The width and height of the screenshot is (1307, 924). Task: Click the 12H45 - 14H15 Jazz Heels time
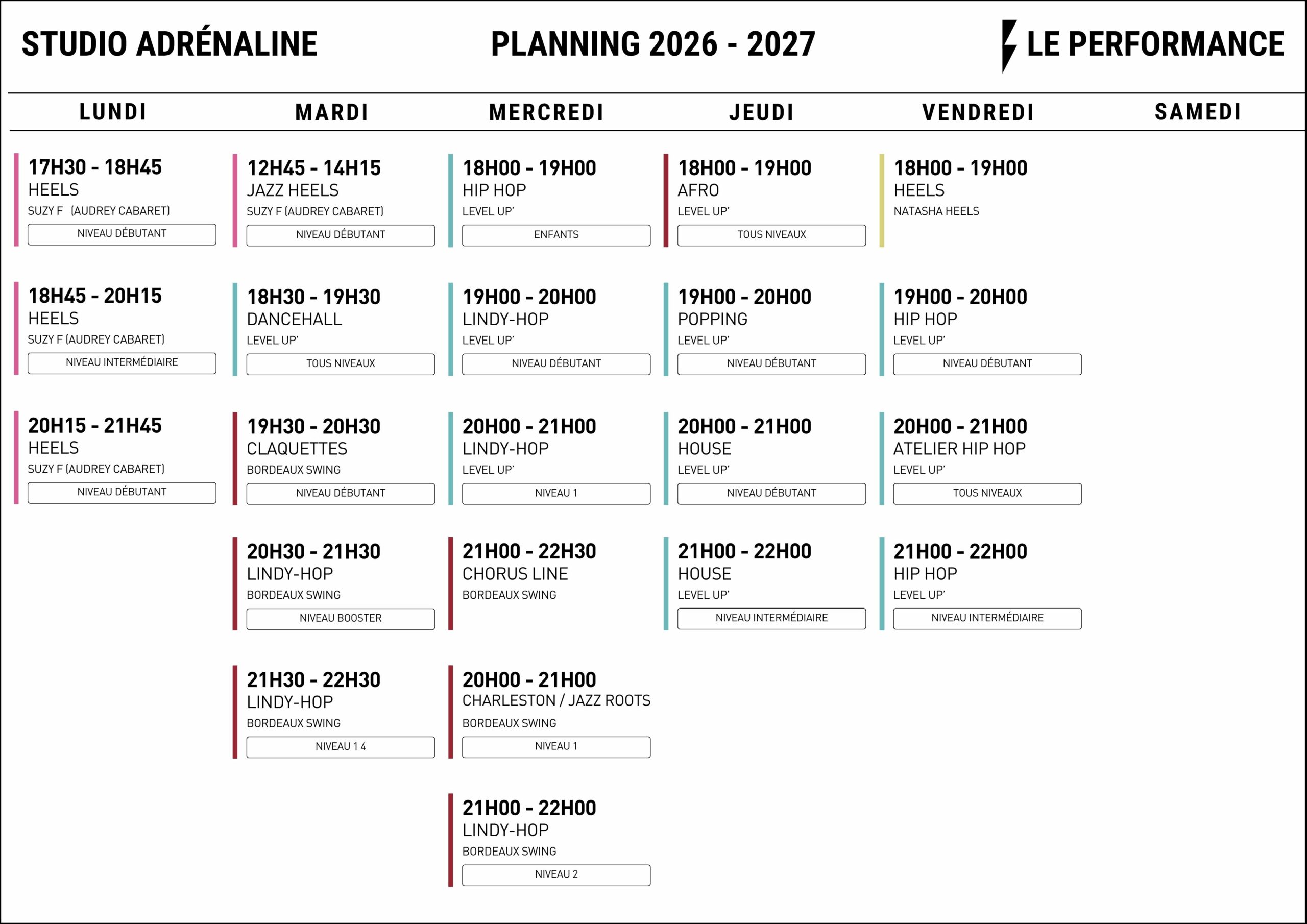tap(313, 168)
